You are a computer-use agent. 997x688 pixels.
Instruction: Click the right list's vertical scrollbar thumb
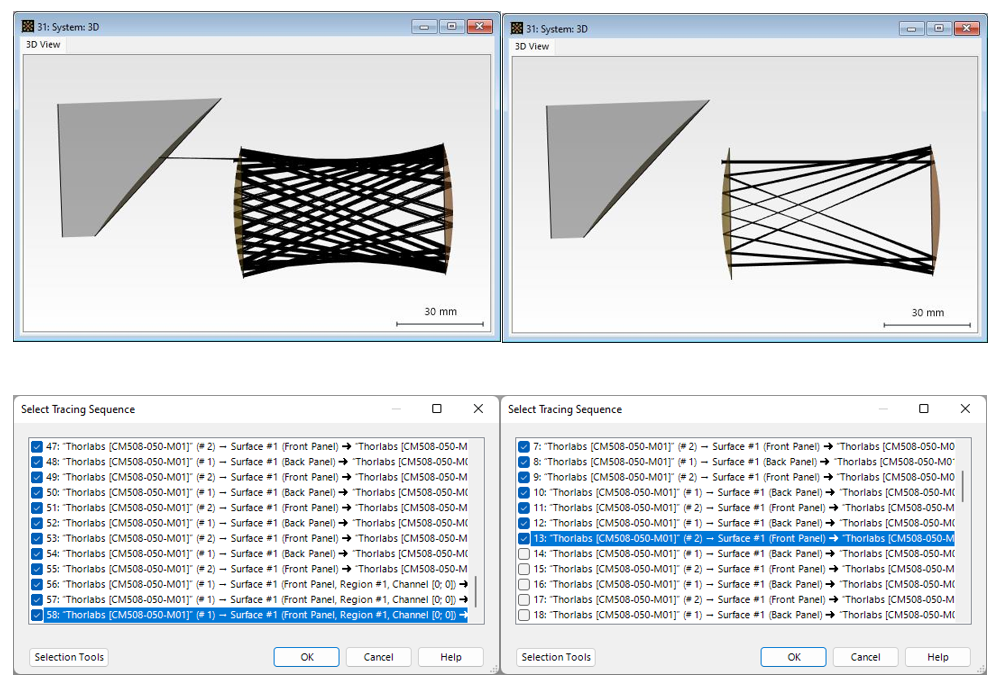coord(963,486)
